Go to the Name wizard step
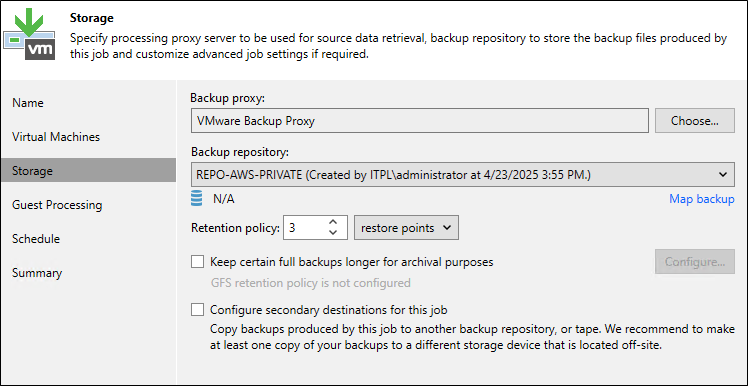Viewport: 748px width, 386px height. 28,103
